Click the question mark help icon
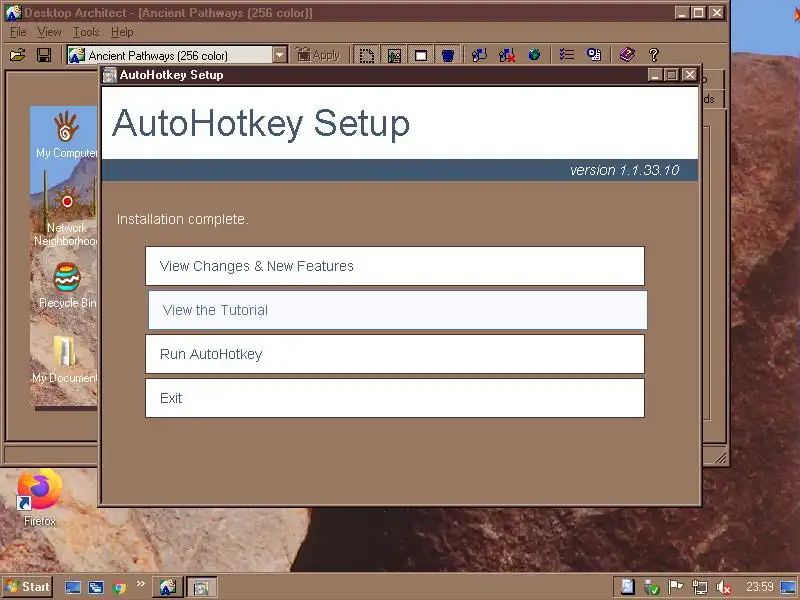 pos(654,55)
